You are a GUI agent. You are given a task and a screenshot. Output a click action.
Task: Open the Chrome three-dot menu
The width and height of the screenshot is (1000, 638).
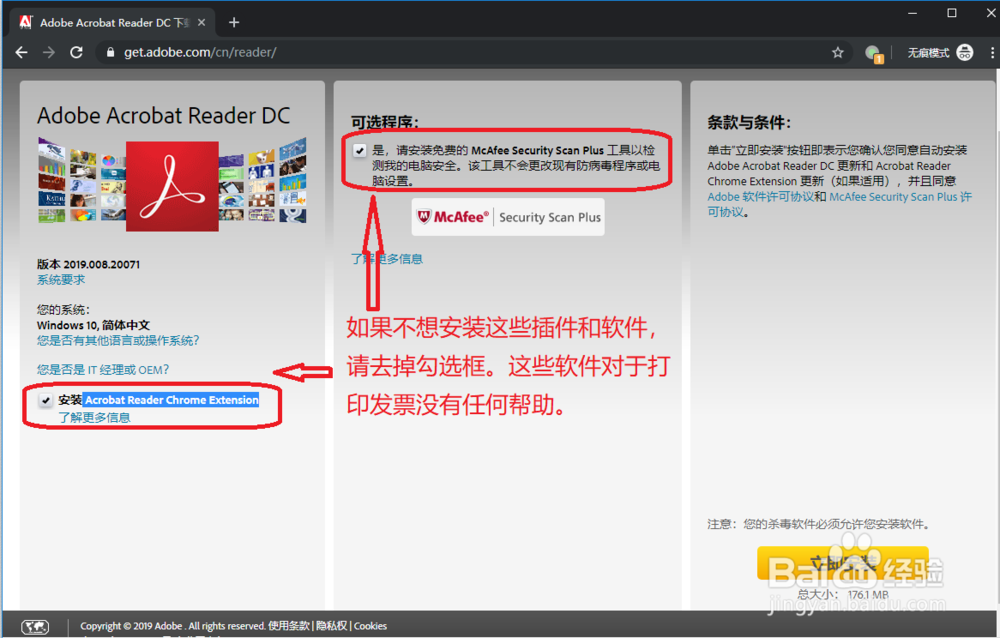click(x=992, y=53)
